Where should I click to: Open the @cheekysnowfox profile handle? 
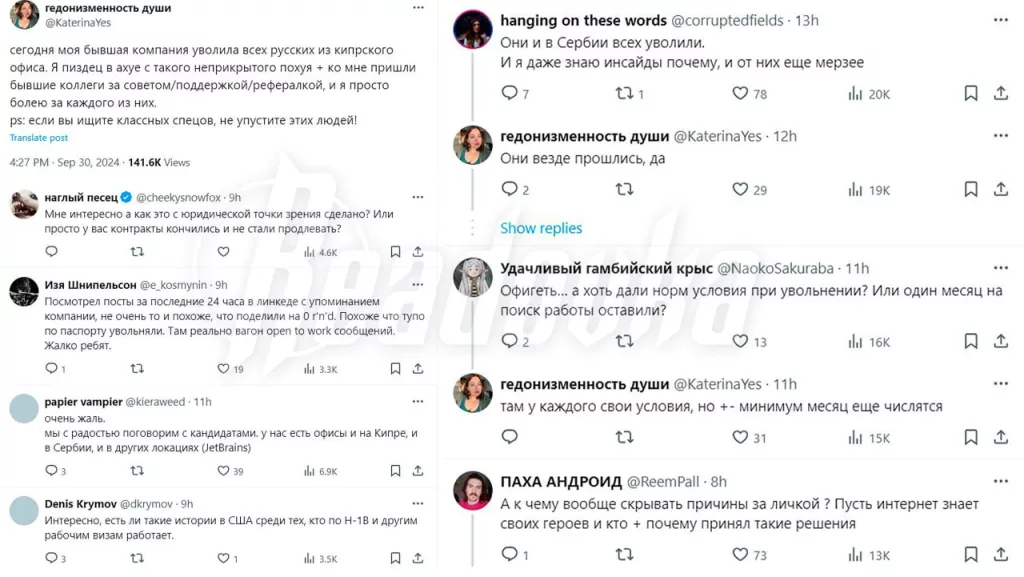coord(180,198)
